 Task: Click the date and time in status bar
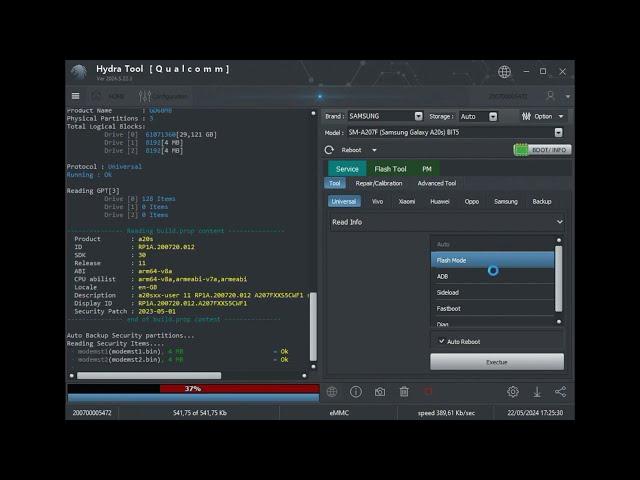pyautogui.click(x=535, y=413)
